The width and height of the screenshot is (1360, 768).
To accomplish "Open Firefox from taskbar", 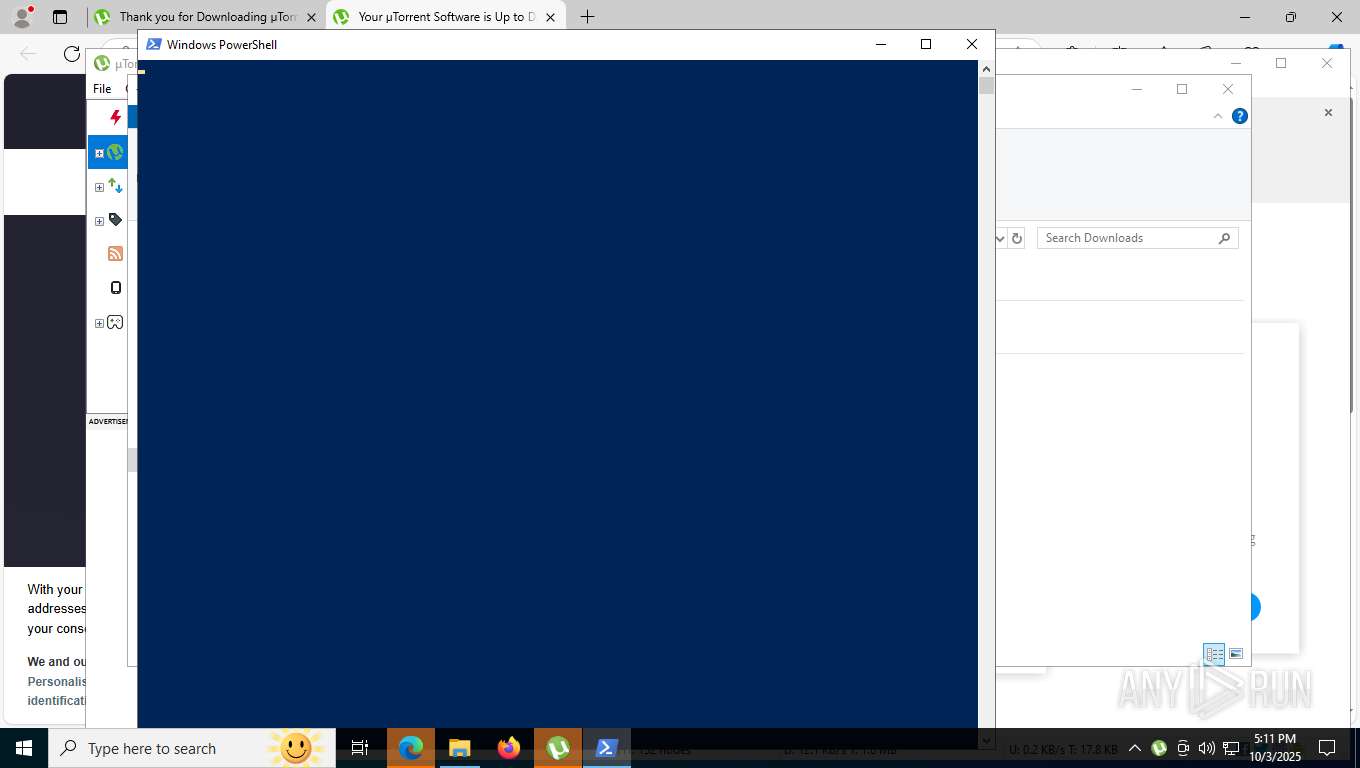I will click(508, 748).
